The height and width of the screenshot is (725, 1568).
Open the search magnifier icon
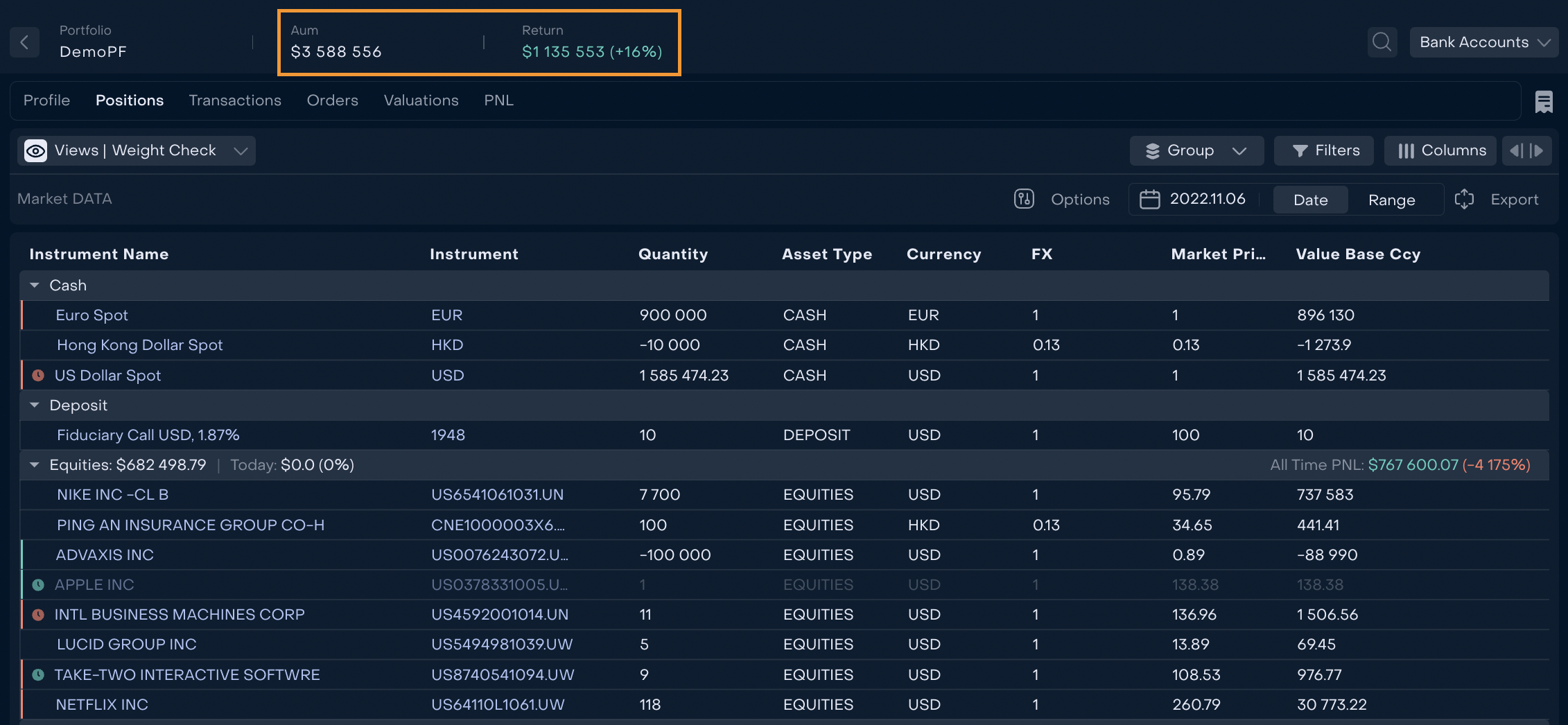click(1382, 42)
